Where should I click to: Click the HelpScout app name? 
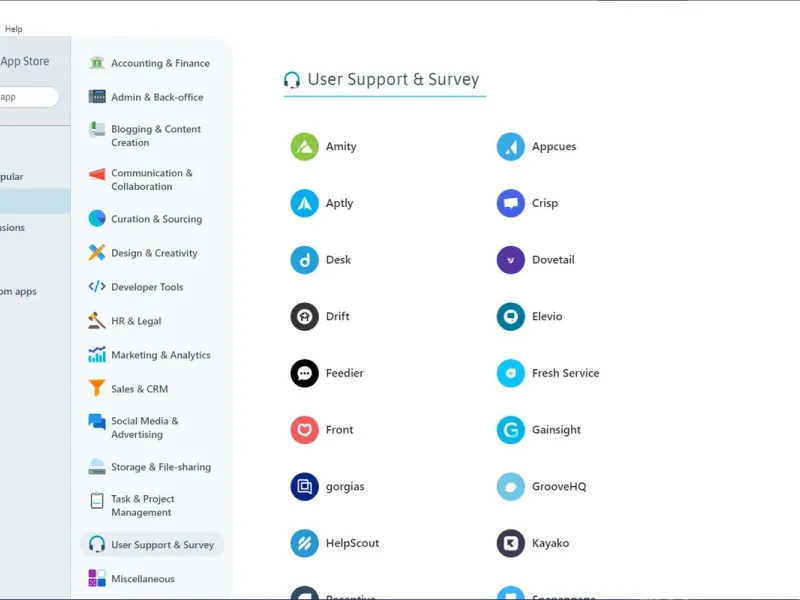[353, 543]
